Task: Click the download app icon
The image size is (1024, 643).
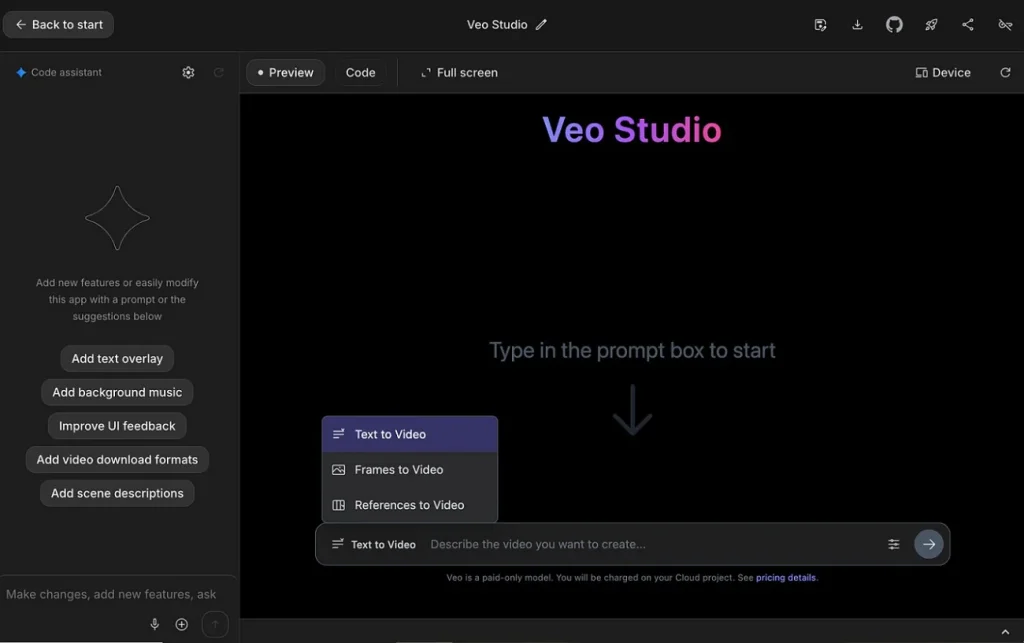Action: [857, 24]
